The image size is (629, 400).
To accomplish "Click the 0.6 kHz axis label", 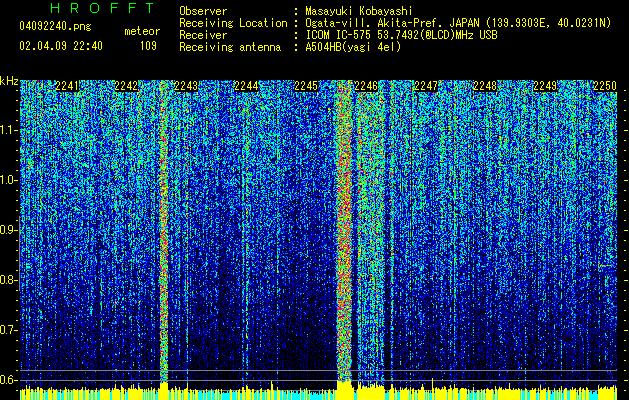I will pos(9,380).
